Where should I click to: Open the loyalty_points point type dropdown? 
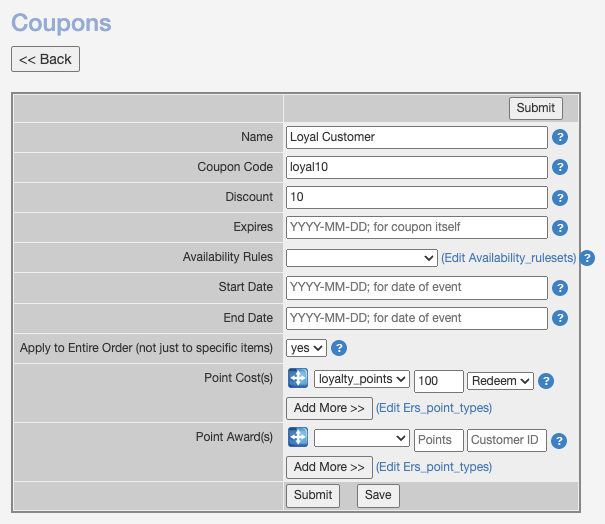pos(361,380)
